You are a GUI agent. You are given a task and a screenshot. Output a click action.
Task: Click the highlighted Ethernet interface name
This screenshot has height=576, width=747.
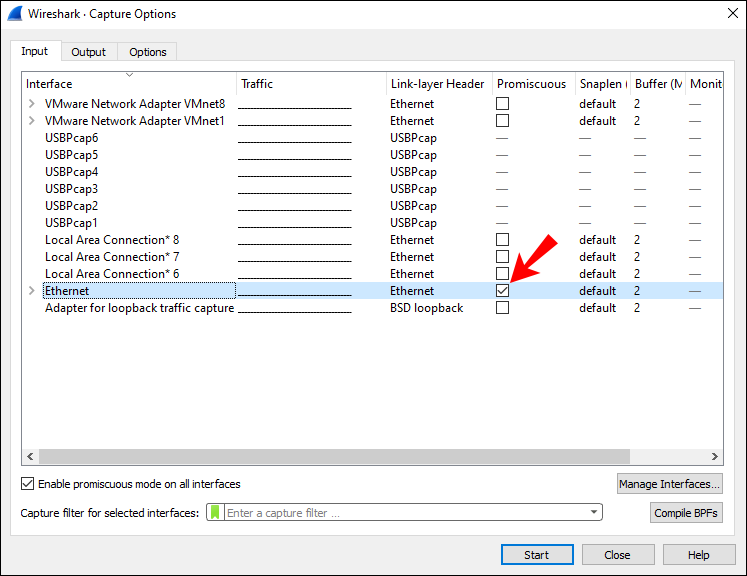point(67,291)
